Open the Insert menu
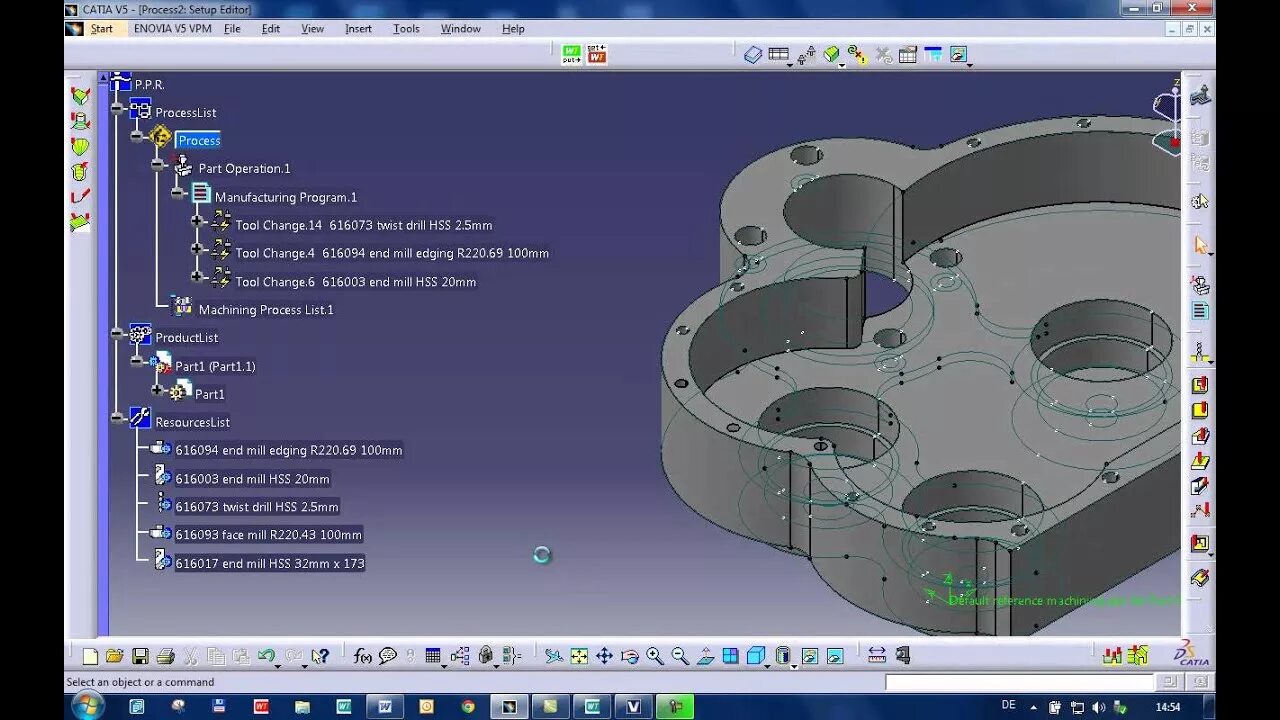Viewport: 1280px width, 720px height. pos(358,29)
